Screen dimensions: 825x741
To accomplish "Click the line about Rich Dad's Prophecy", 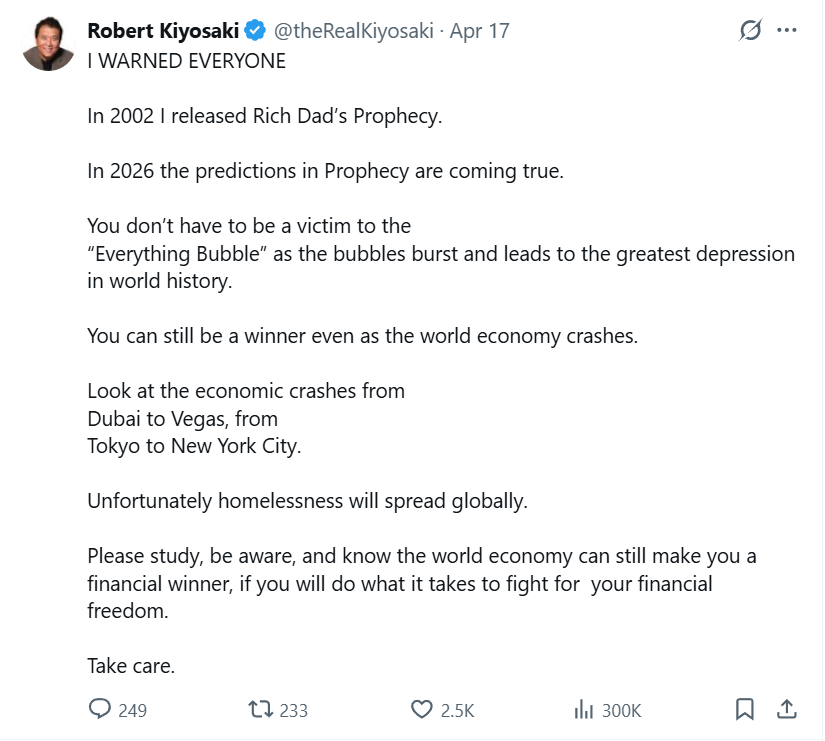I will [264, 116].
